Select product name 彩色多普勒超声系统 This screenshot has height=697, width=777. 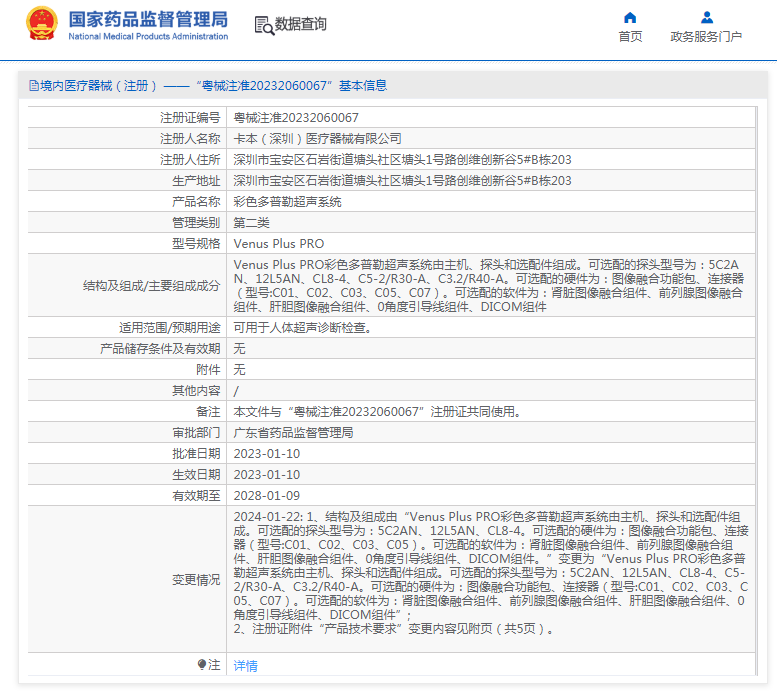287,202
